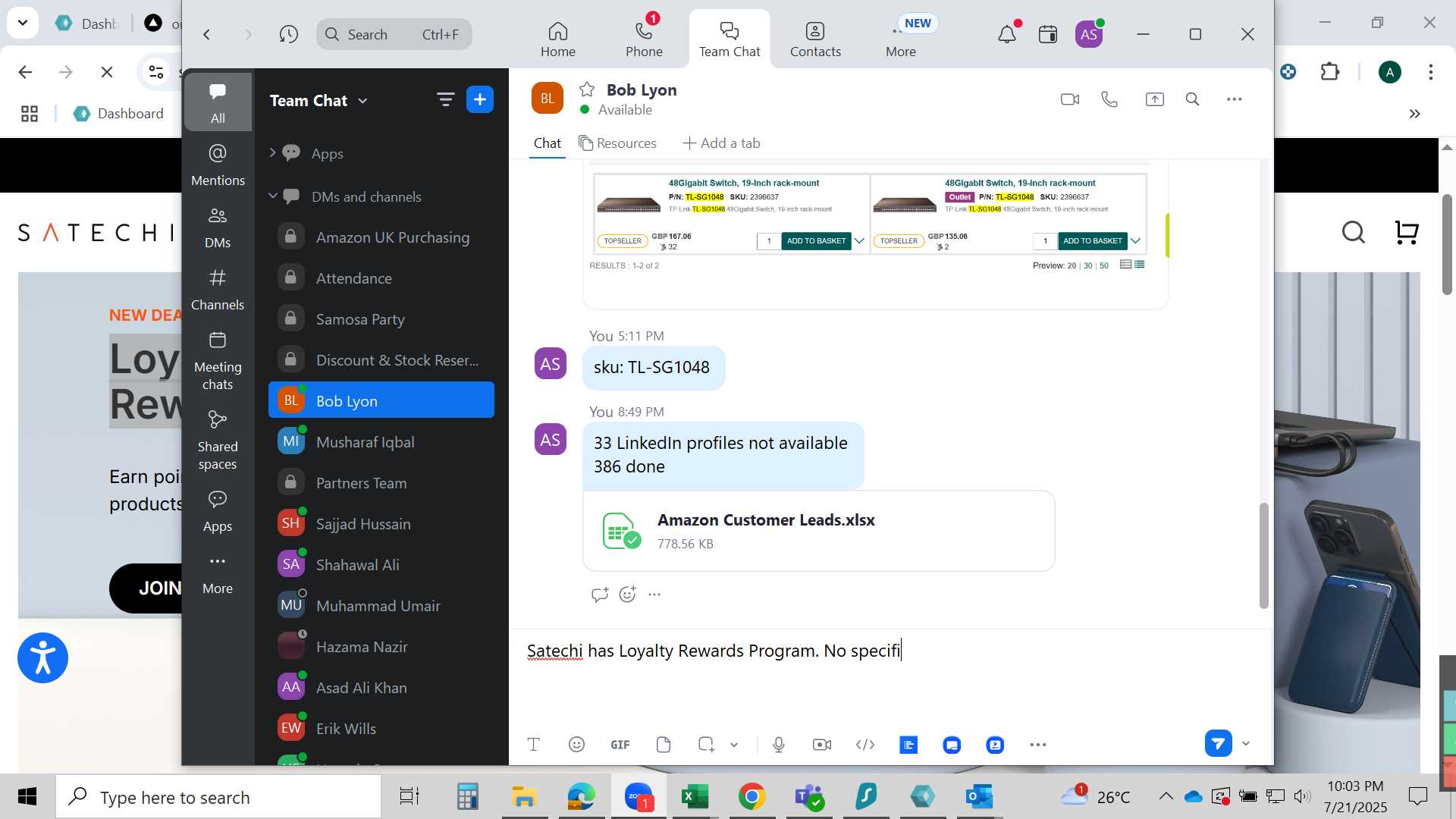Image resolution: width=1456 pixels, height=819 pixels.
Task: Add emoji reaction to the last message
Action: point(627,595)
